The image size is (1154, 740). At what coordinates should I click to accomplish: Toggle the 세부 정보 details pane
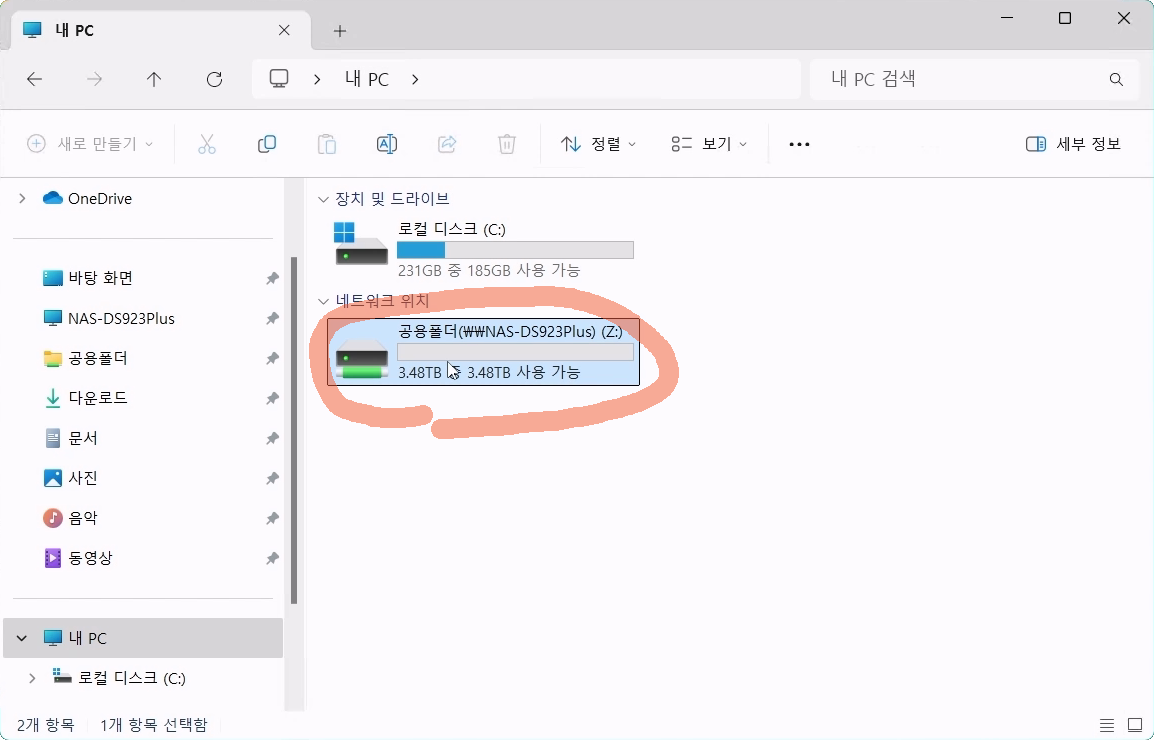pyautogui.click(x=1074, y=144)
